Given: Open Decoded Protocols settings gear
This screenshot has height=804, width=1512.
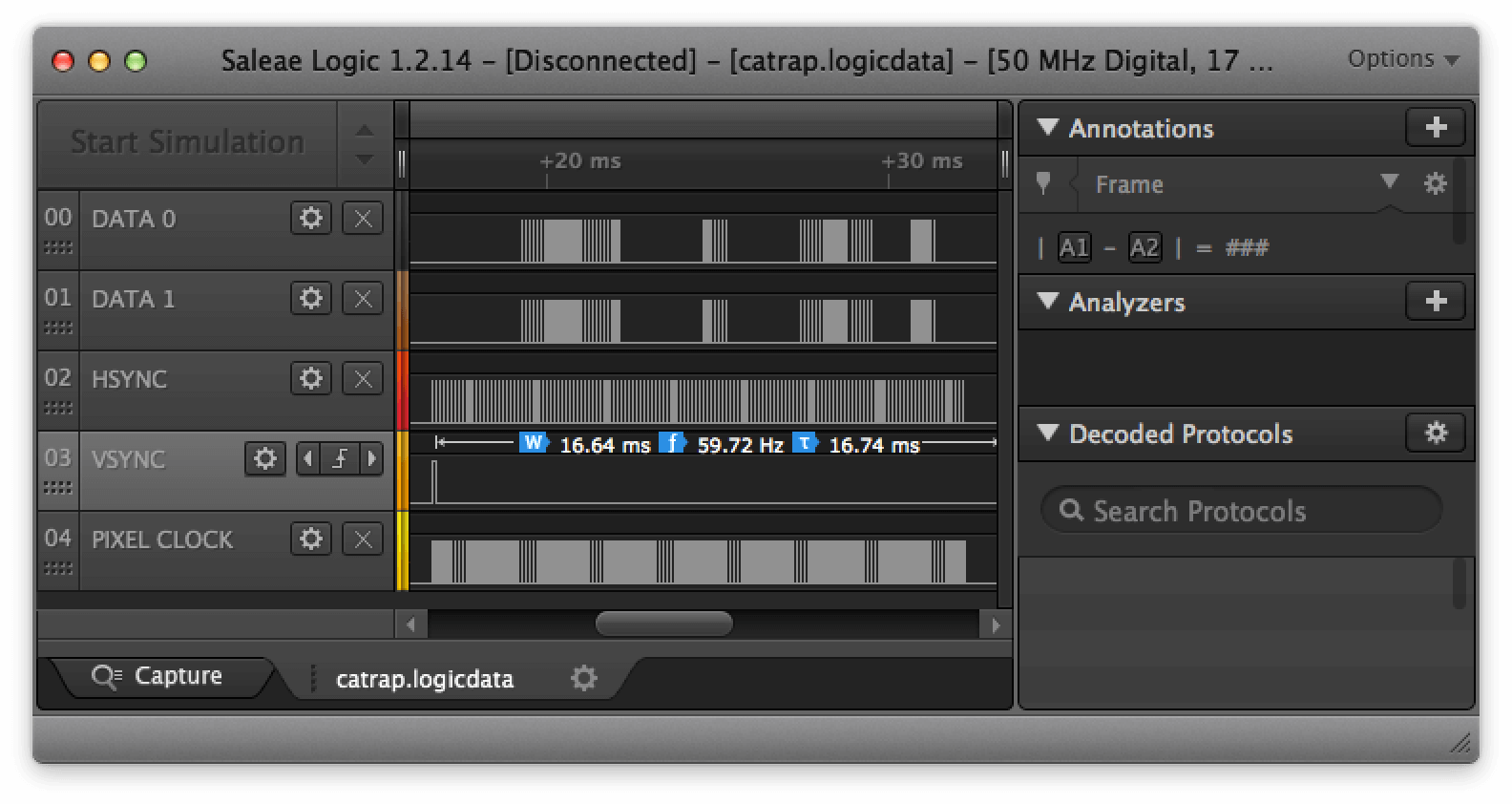Looking at the screenshot, I should pos(1436,434).
